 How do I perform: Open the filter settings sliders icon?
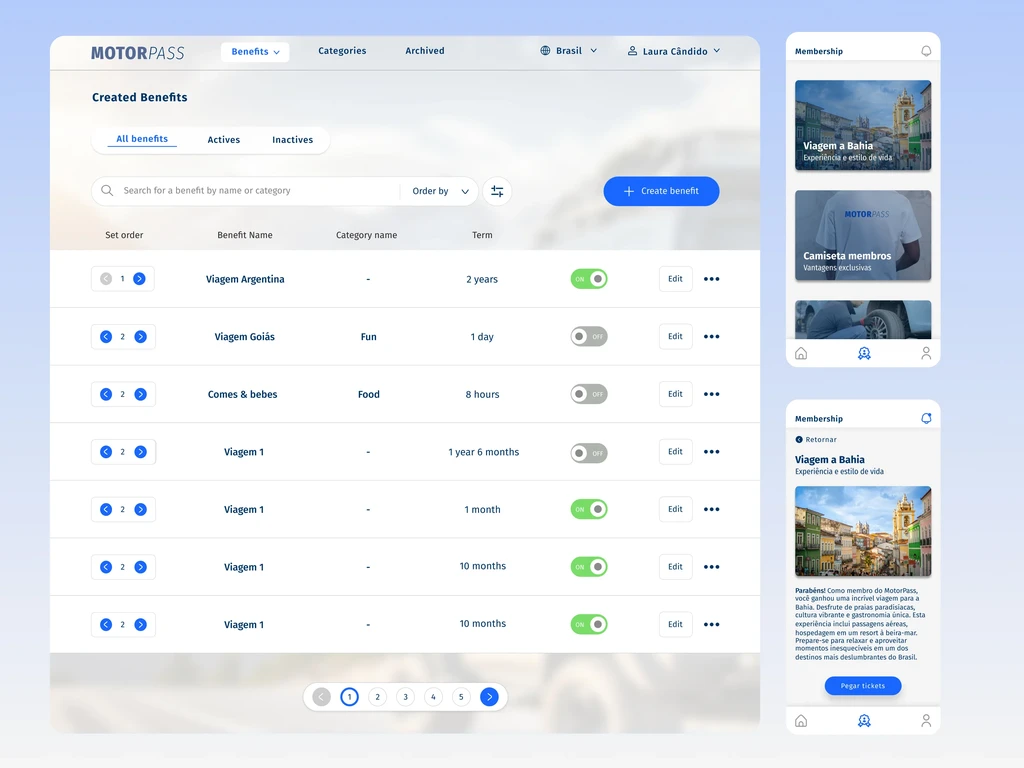pos(497,191)
